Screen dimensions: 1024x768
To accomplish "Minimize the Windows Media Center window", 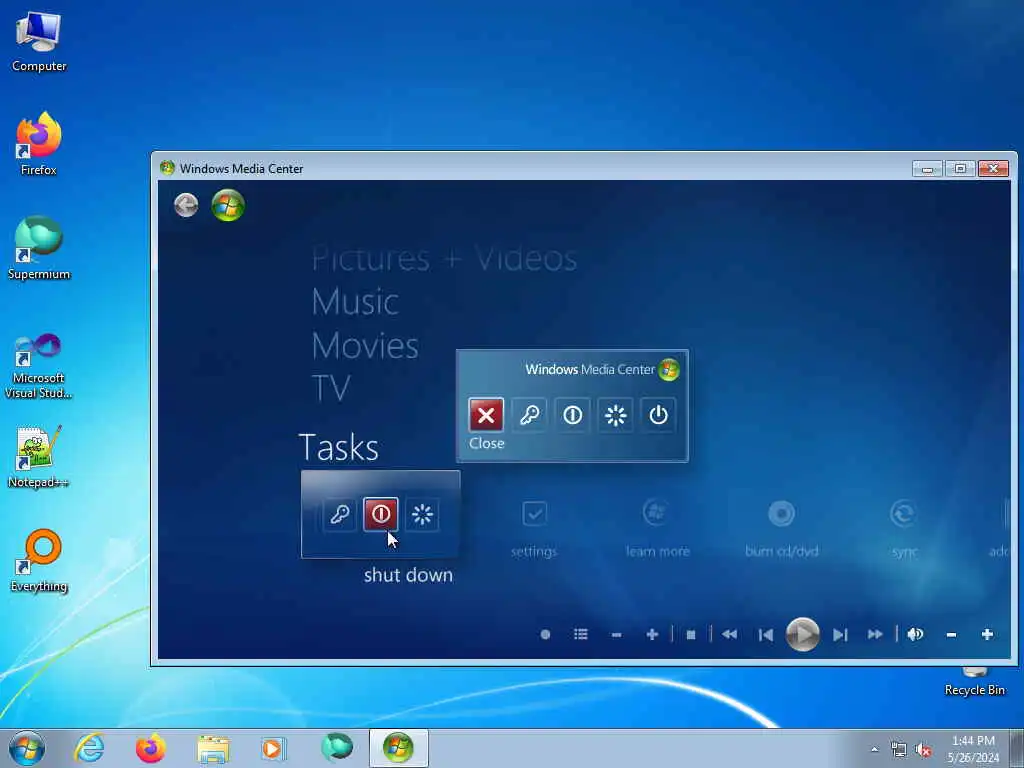I will pos(927,168).
